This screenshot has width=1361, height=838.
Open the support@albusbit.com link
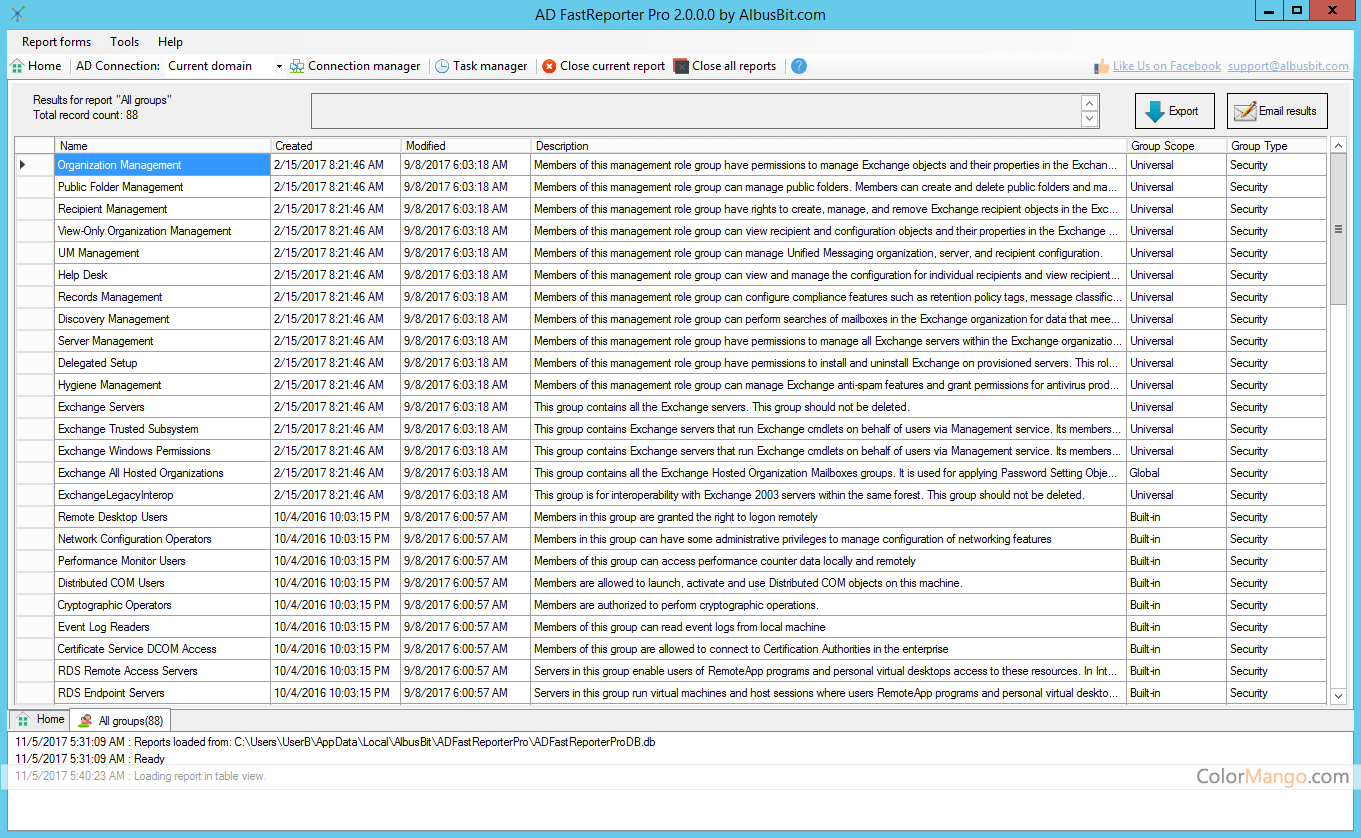(x=1288, y=66)
